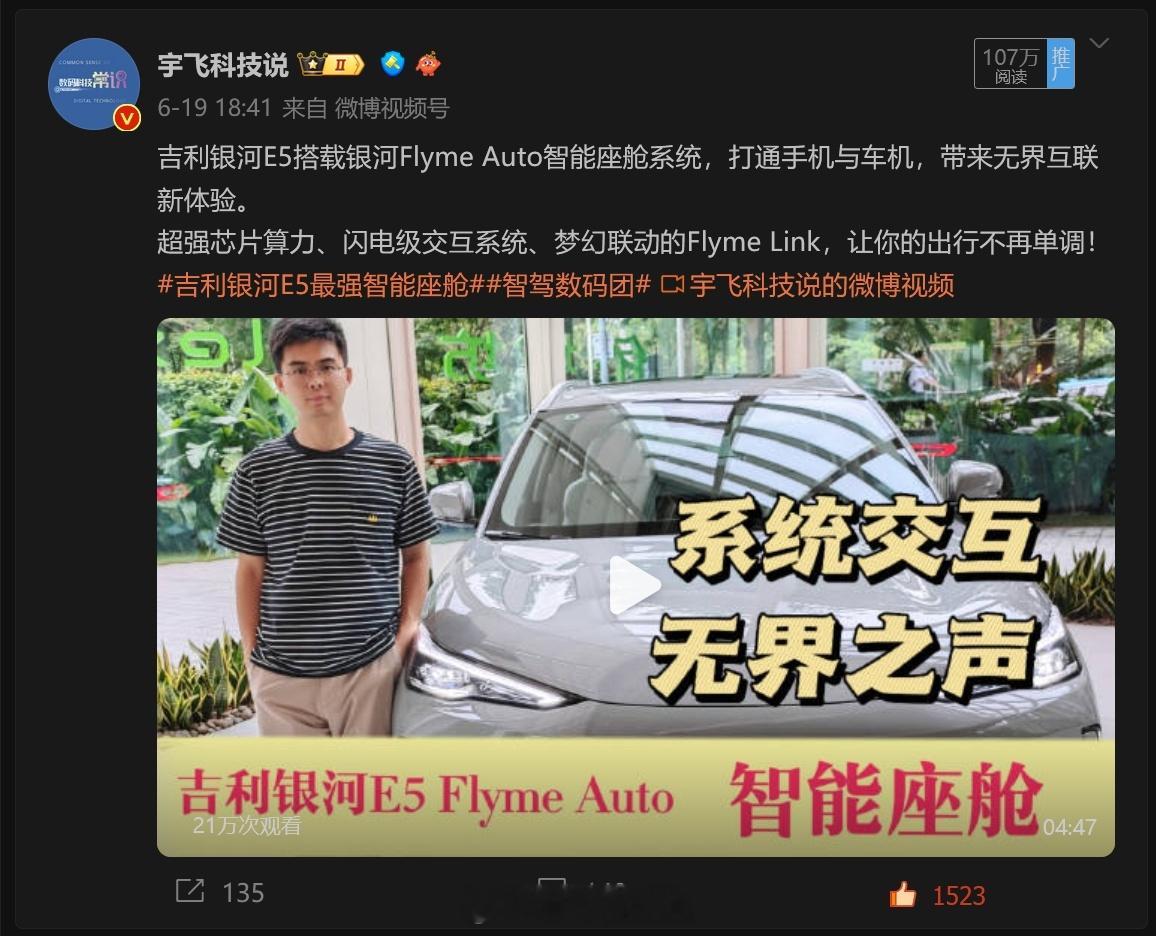Click the orange verified V badge
This screenshot has height=936, width=1156.
(127, 118)
